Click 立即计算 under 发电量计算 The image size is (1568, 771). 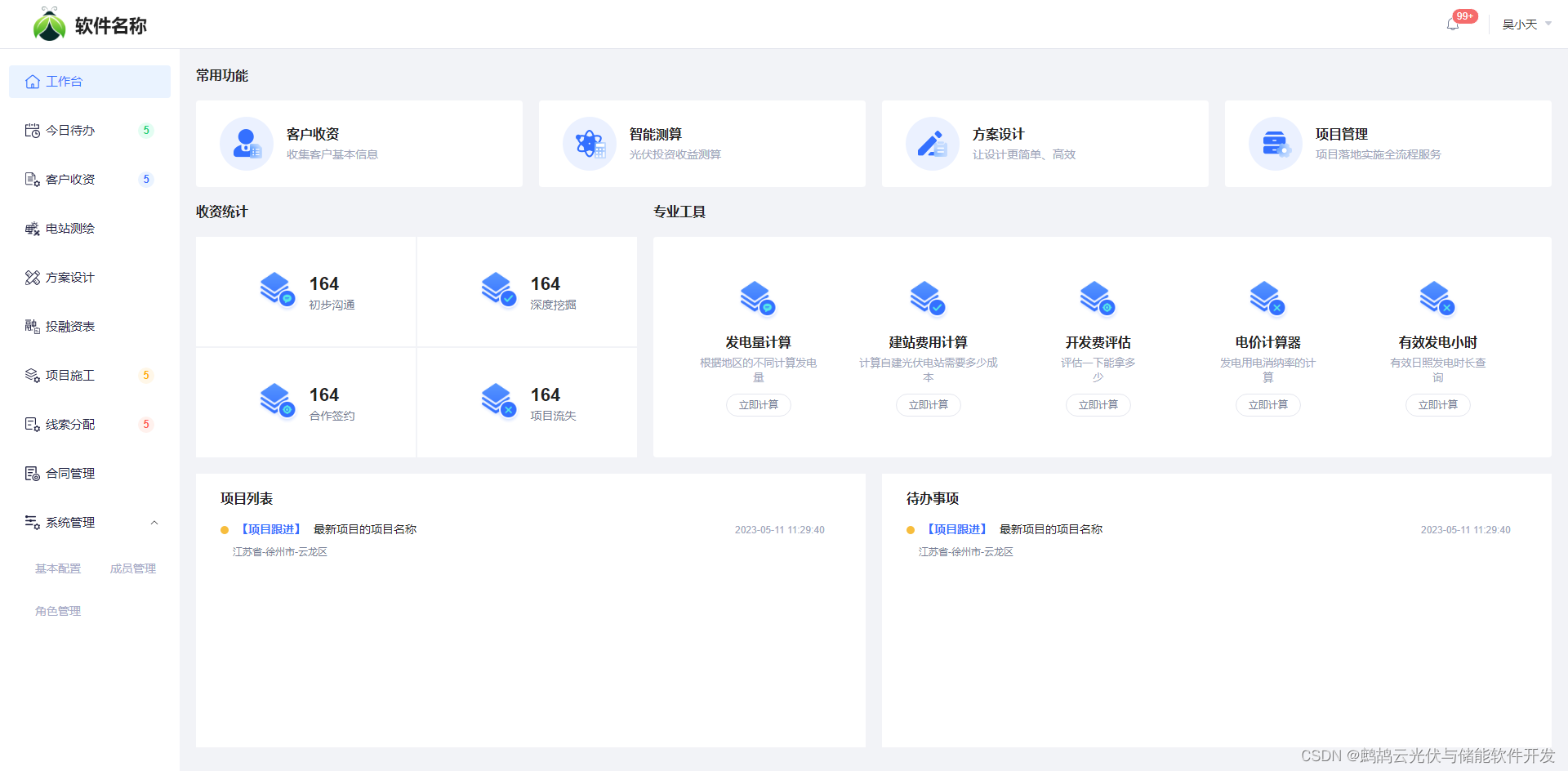(759, 405)
